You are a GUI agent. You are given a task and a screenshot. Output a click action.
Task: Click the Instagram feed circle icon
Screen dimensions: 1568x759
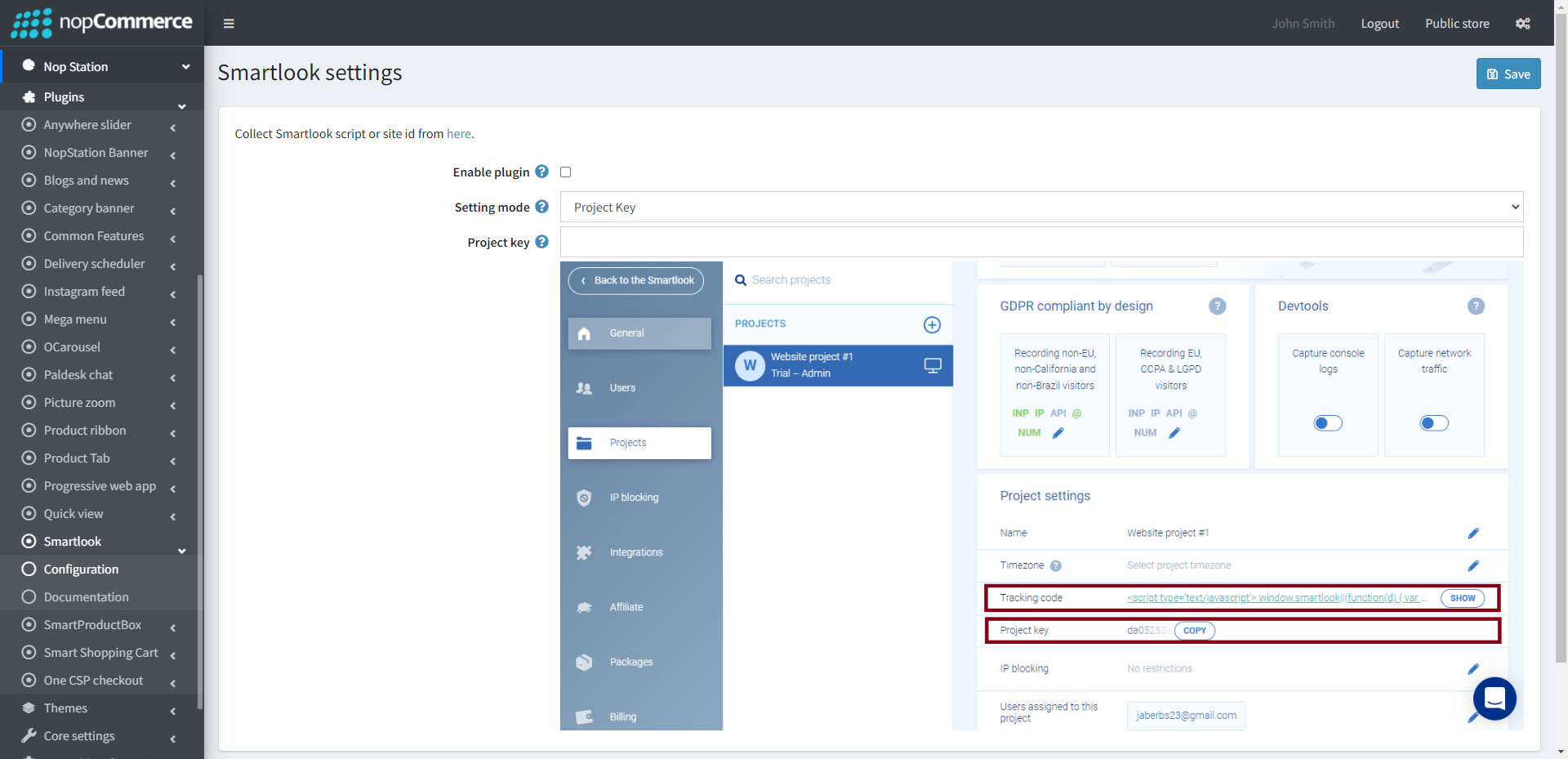click(29, 291)
